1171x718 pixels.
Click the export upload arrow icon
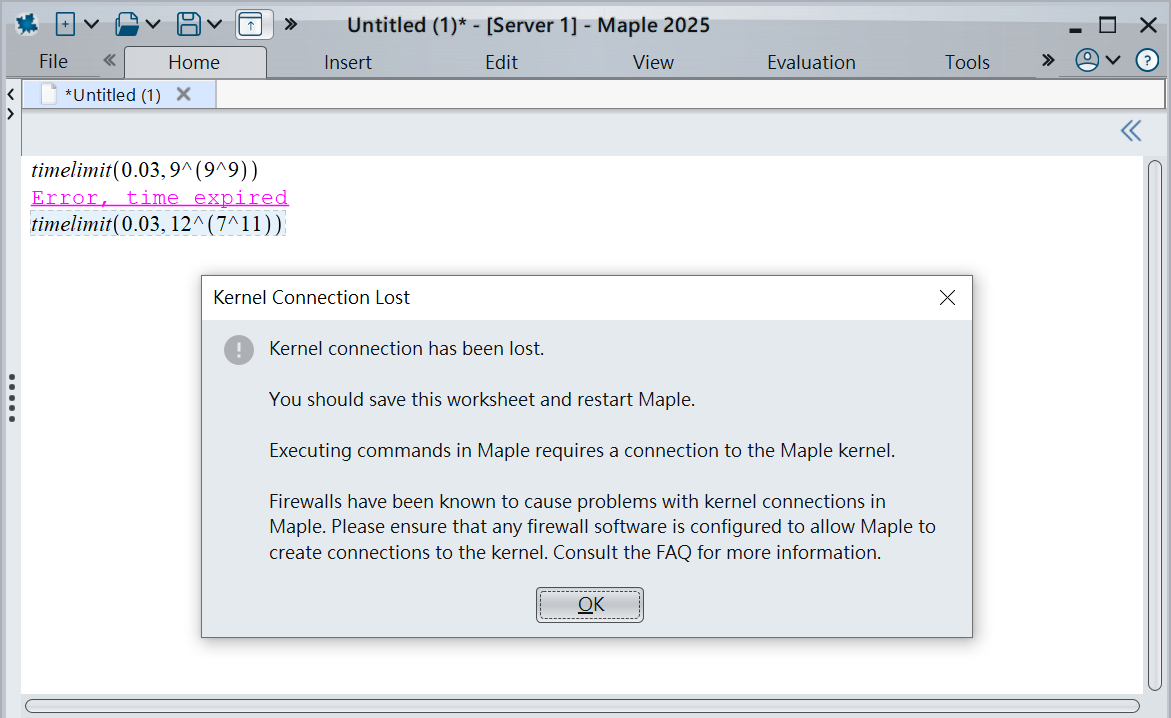[x=254, y=24]
